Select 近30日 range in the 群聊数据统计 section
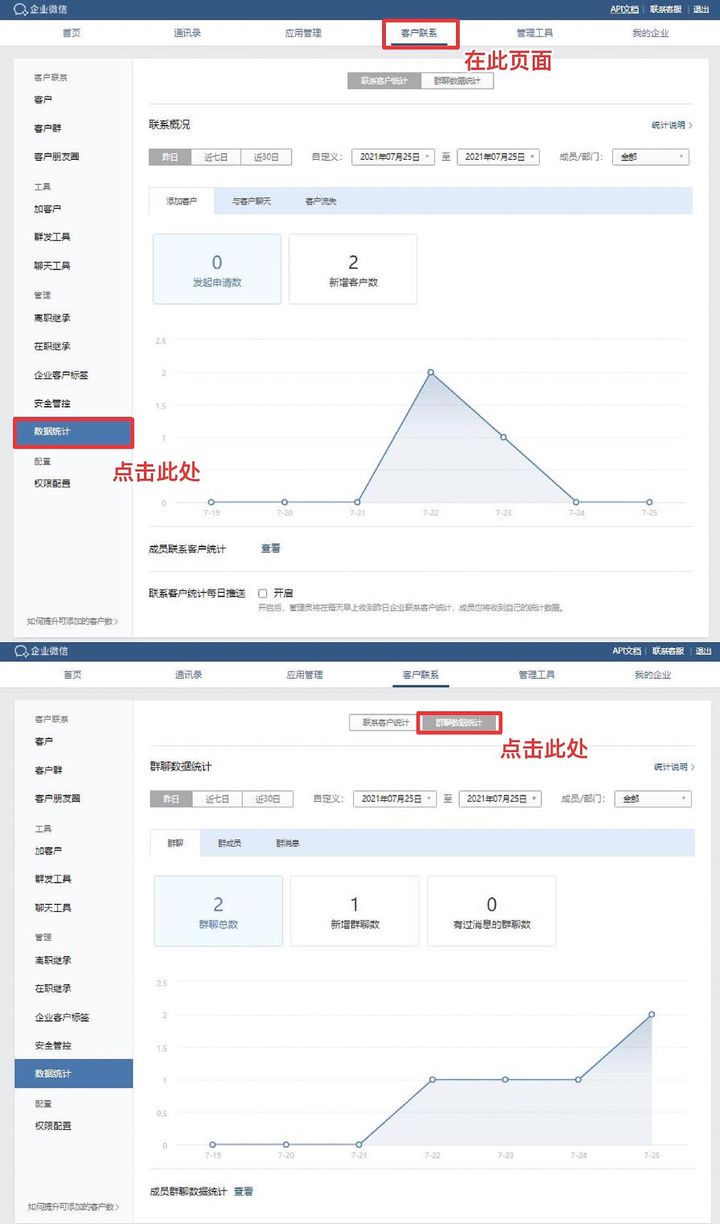This screenshot has height=1224, width=720. 269,799
